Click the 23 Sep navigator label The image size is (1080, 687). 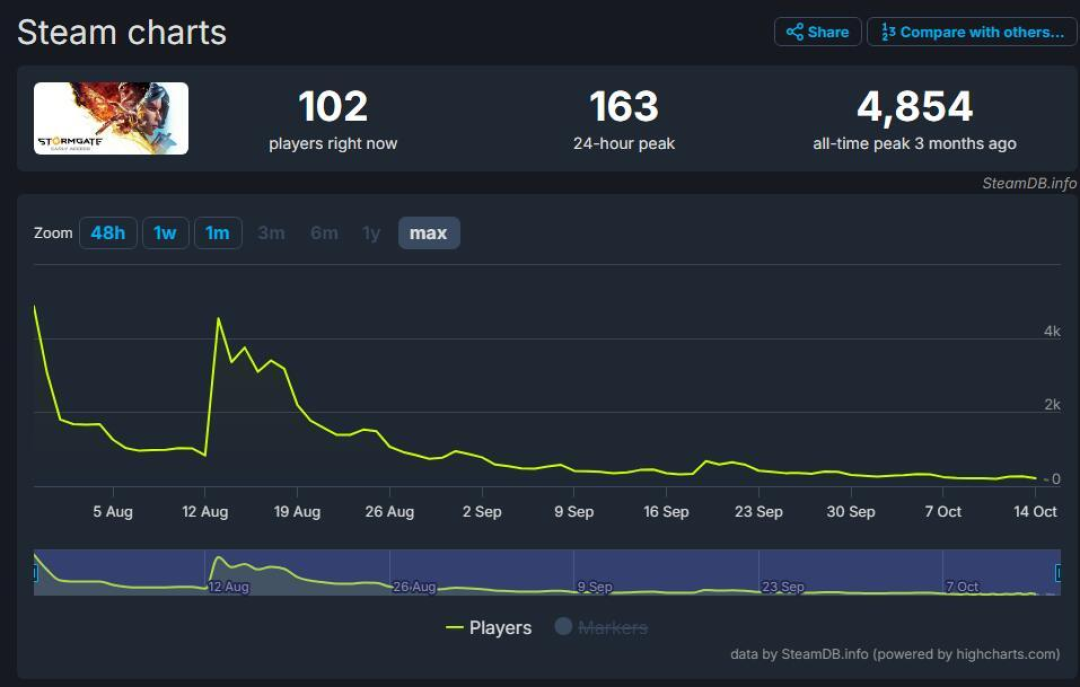coord(783,586)
